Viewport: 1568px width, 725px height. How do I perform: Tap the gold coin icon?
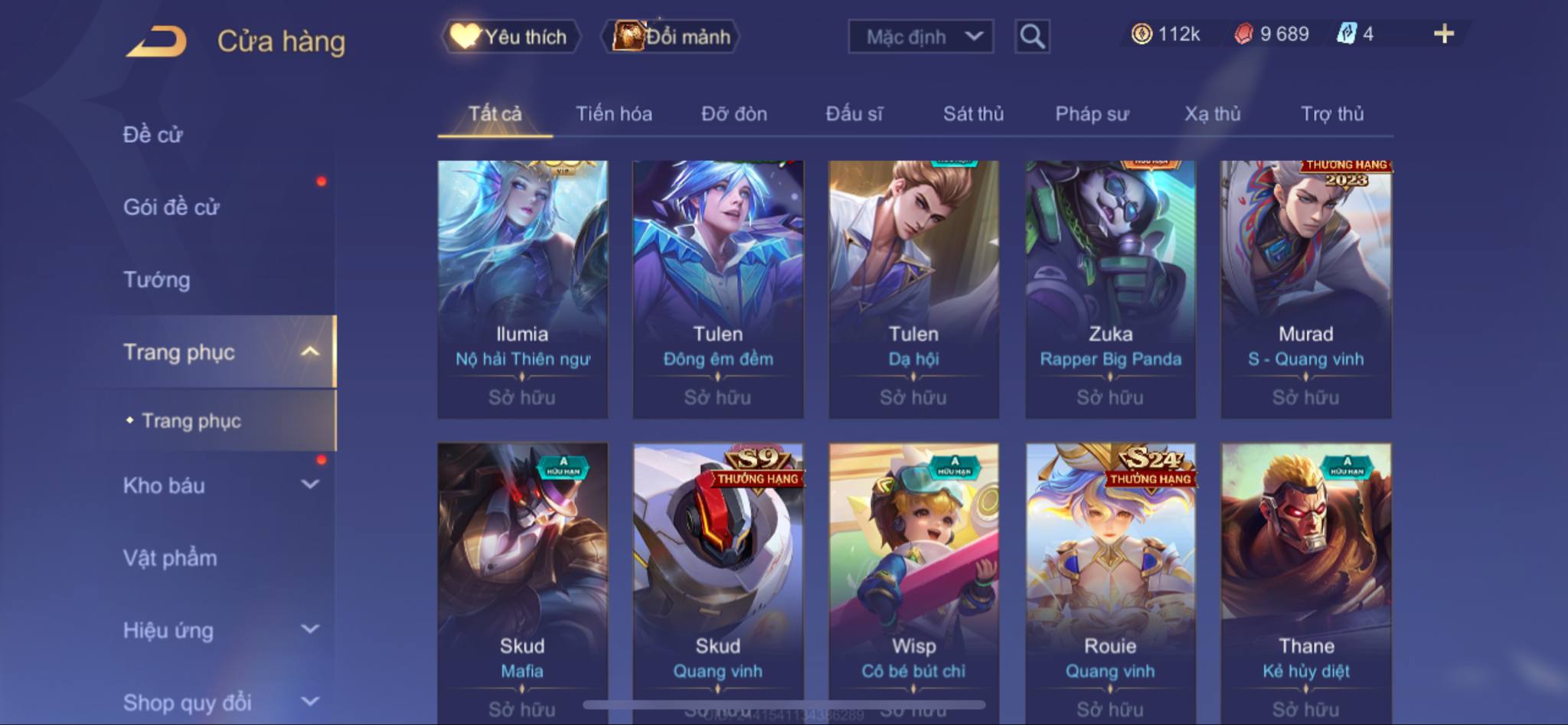[x=1142, y=34]
